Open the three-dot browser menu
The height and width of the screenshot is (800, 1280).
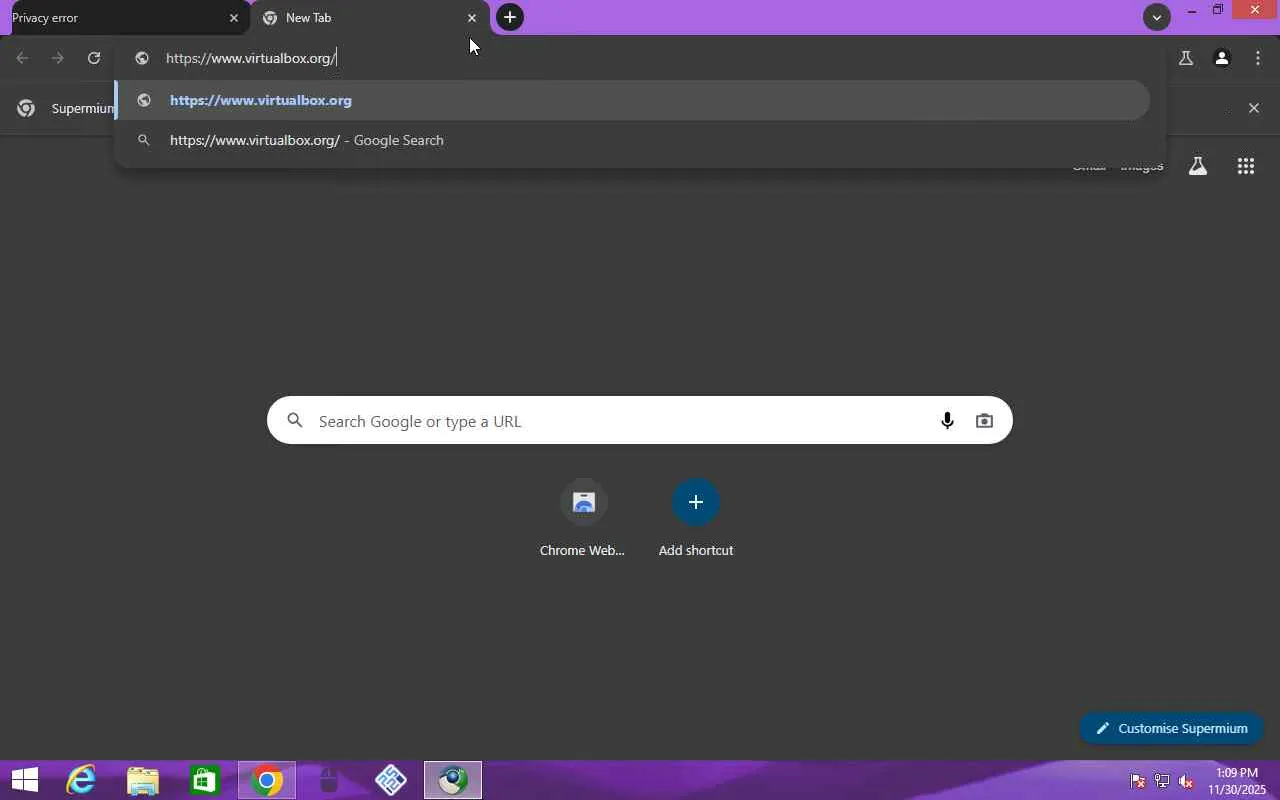tap(1258, 58)
